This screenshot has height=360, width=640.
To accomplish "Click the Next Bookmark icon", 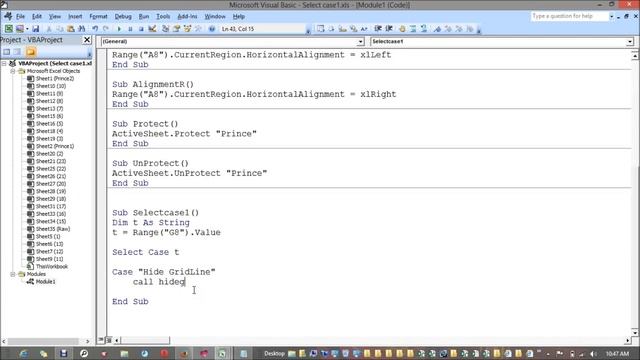I will [448, 29].
